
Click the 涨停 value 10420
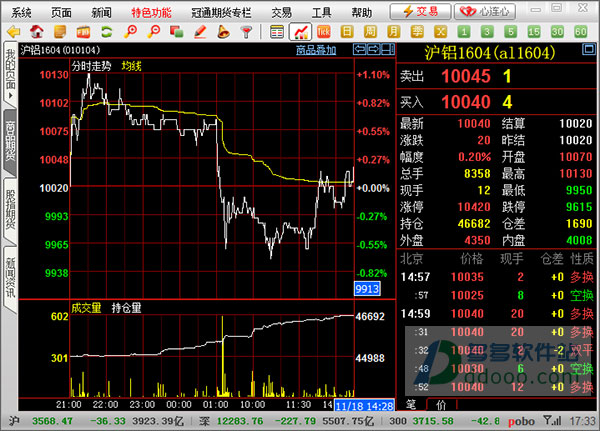(474, 207)
